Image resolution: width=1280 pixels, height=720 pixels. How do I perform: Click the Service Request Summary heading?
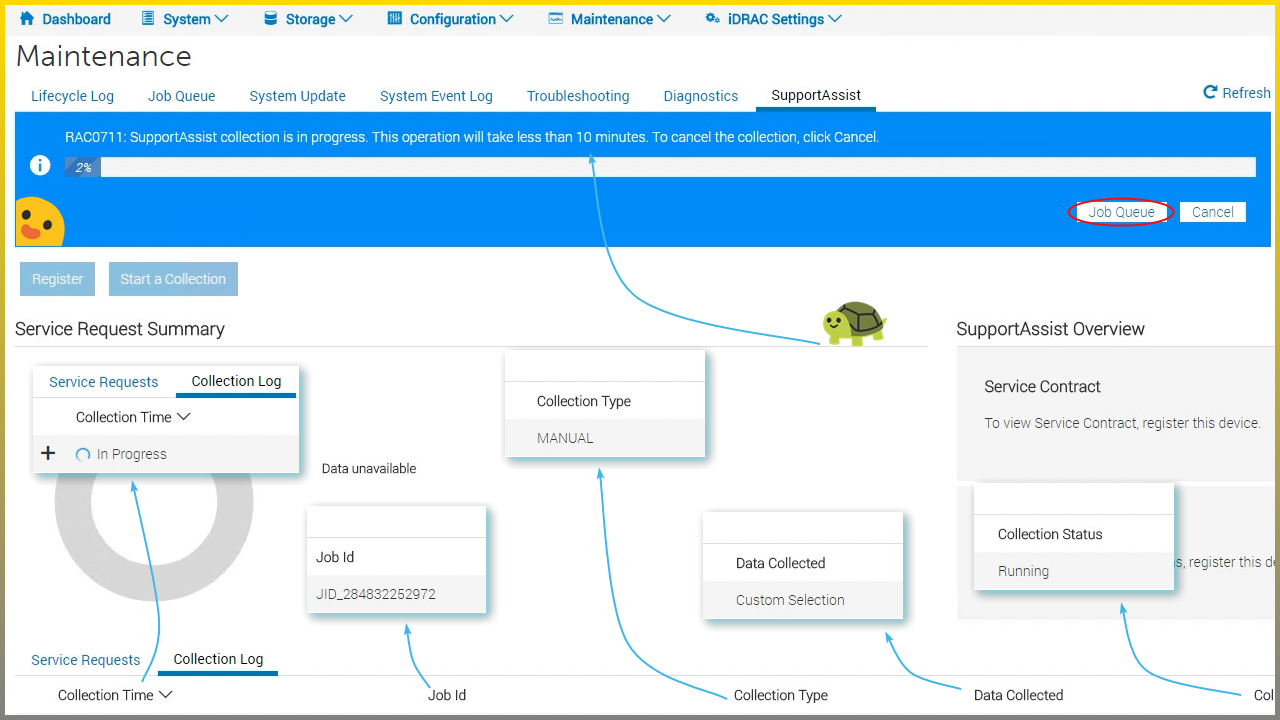tap(120, 329)
